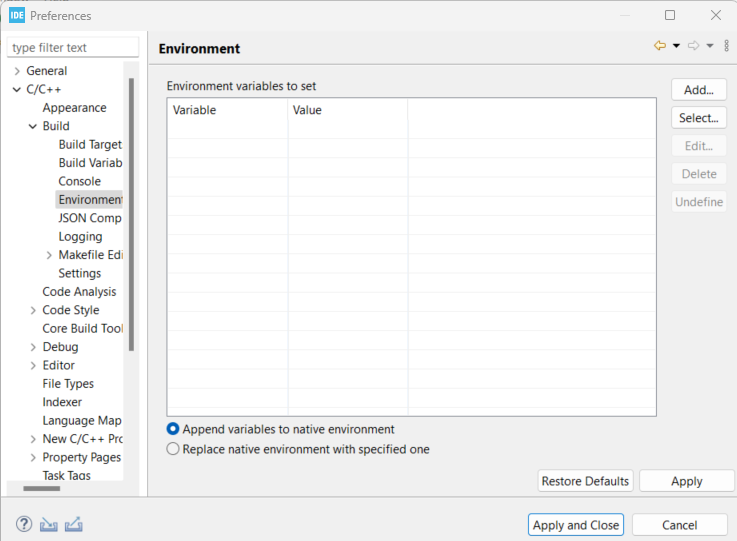Open the Console preferences page
The height and width of the screenshot is (541, 737).
[79, 181]
